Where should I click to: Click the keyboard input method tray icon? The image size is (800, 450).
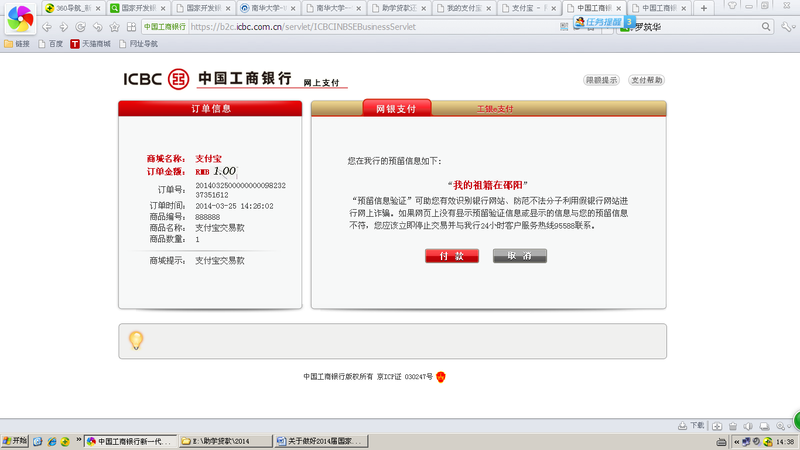(x=721, y=442)
